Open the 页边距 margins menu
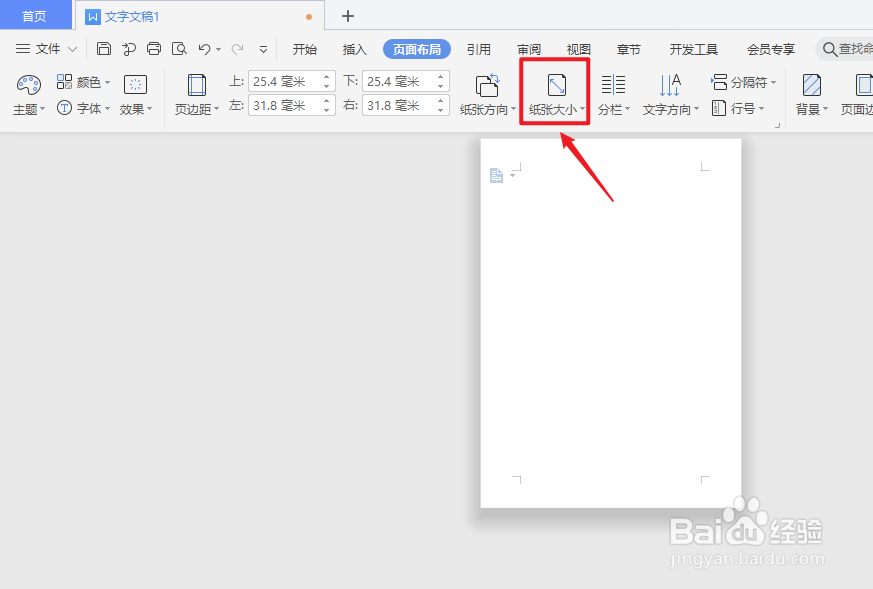 click(x=197, y=95)
